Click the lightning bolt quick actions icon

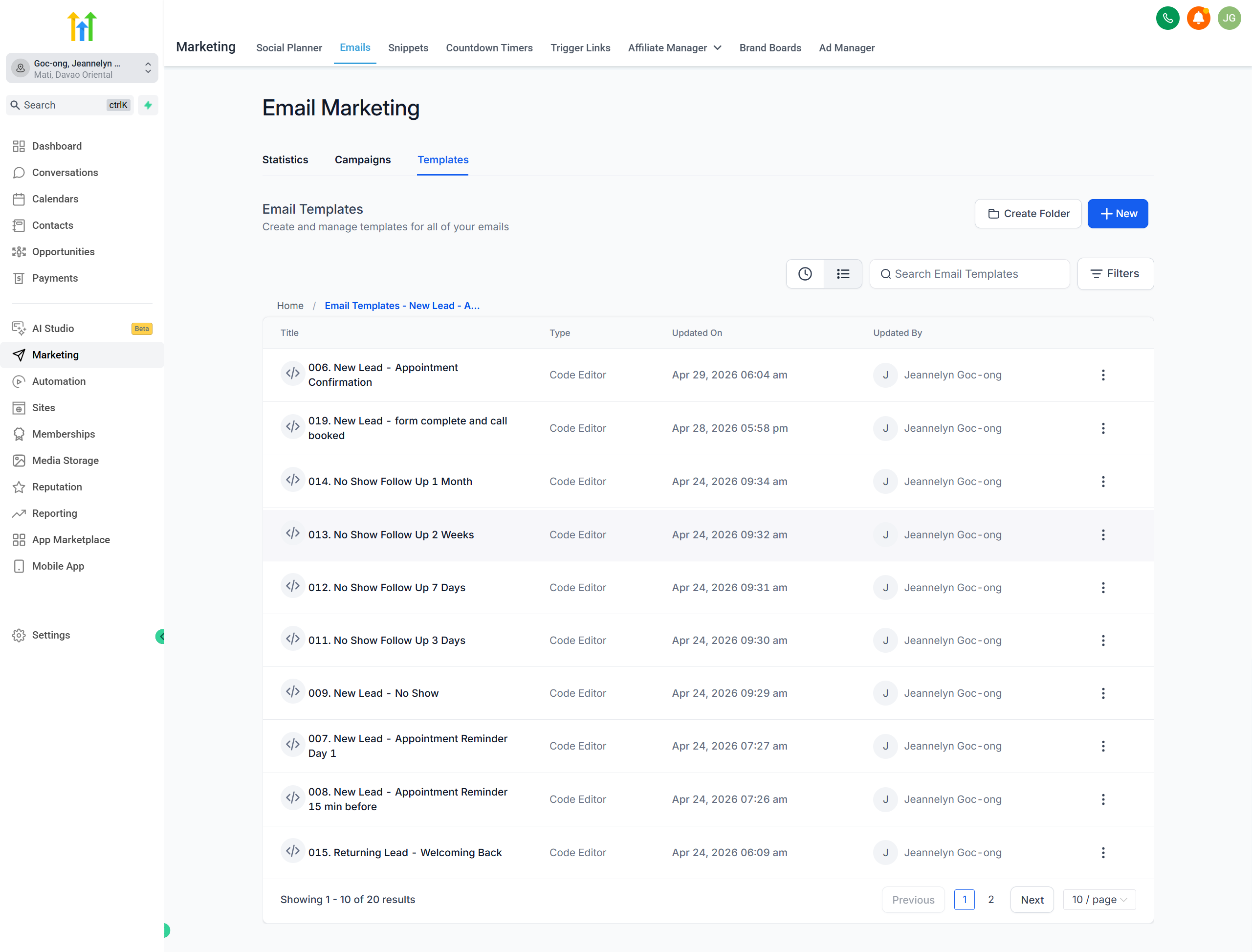click(148, 105)
